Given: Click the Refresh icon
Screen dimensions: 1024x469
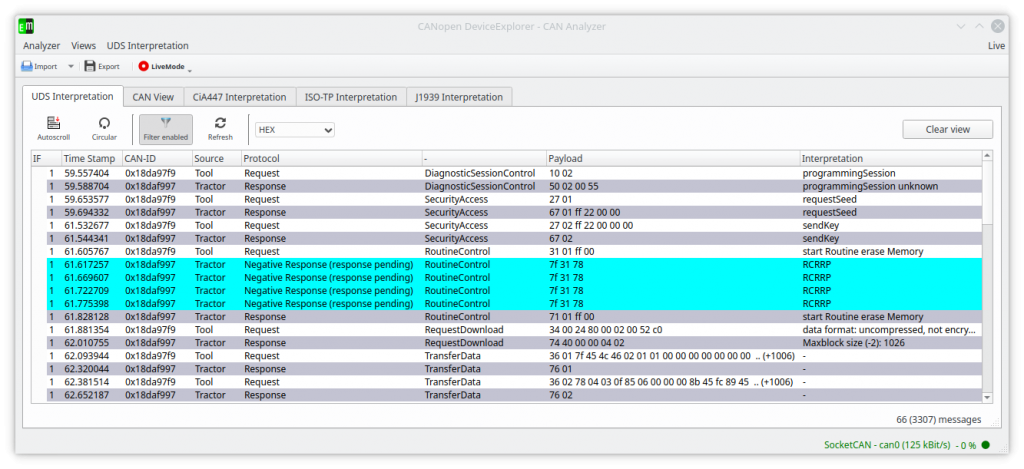Looking at the screenshot, I should 220,123.
